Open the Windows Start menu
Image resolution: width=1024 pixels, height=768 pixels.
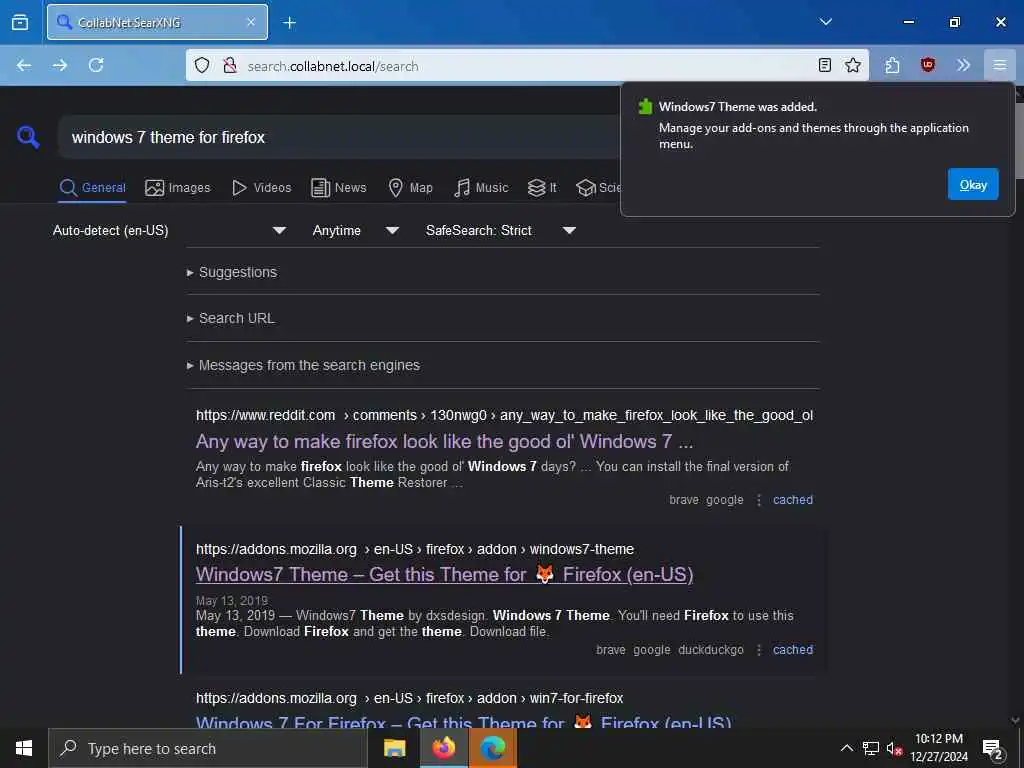(x=24, y=748)
